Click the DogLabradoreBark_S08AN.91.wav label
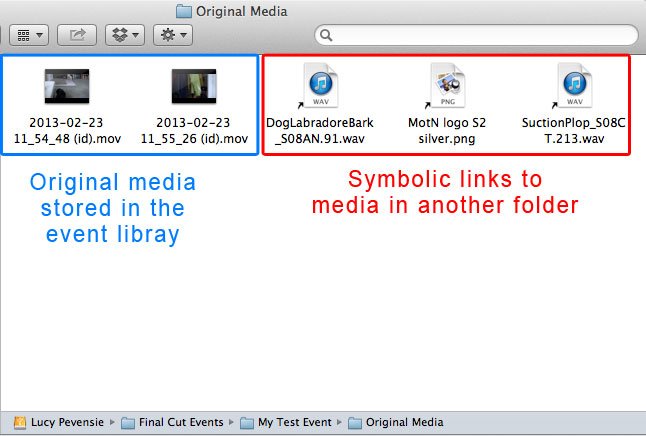This screenshot has width=646, height=436. (x=320, y=131)
